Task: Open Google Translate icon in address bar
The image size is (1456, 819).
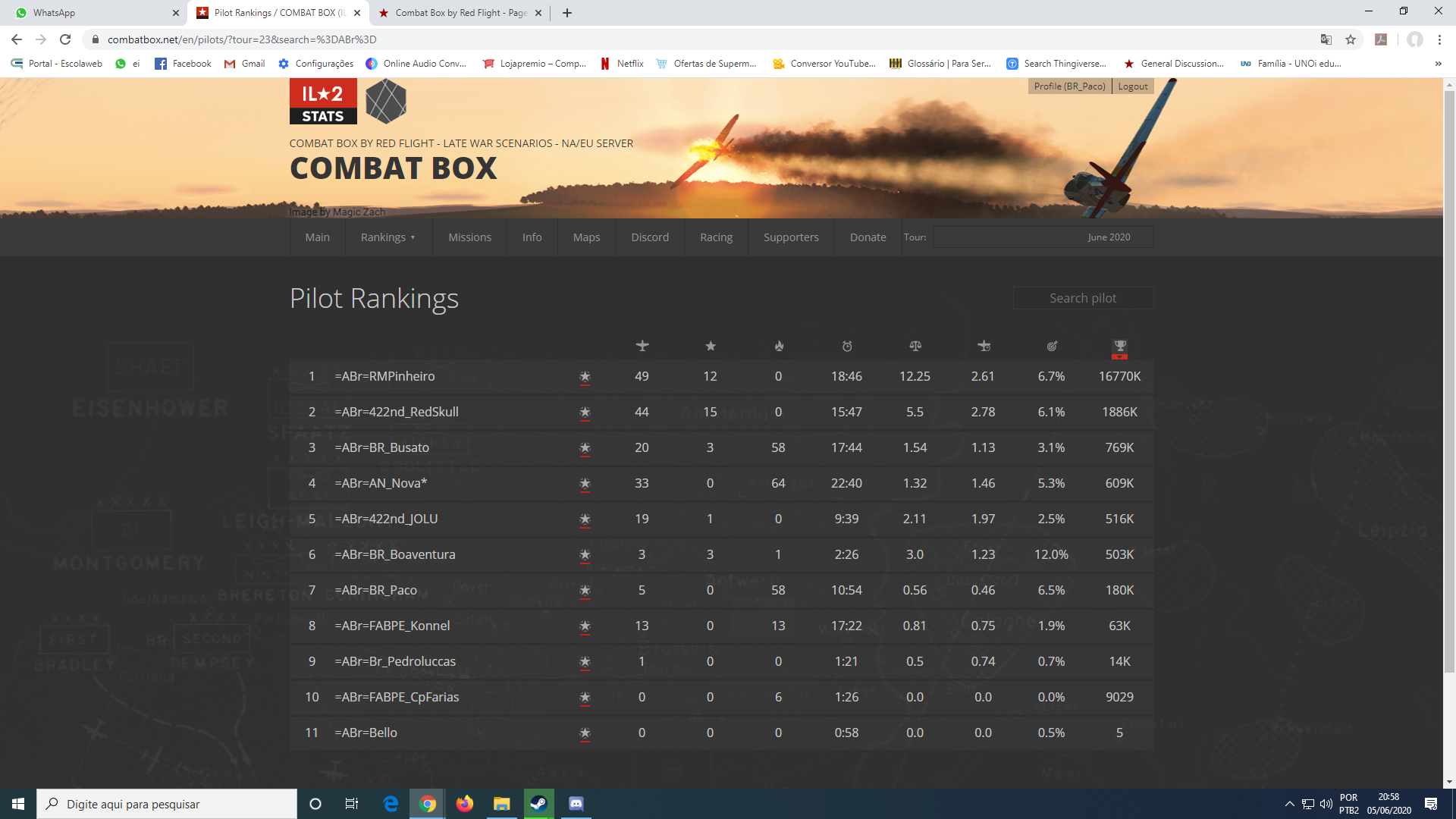Action: pyautogui.click(x=1326, y=39)
